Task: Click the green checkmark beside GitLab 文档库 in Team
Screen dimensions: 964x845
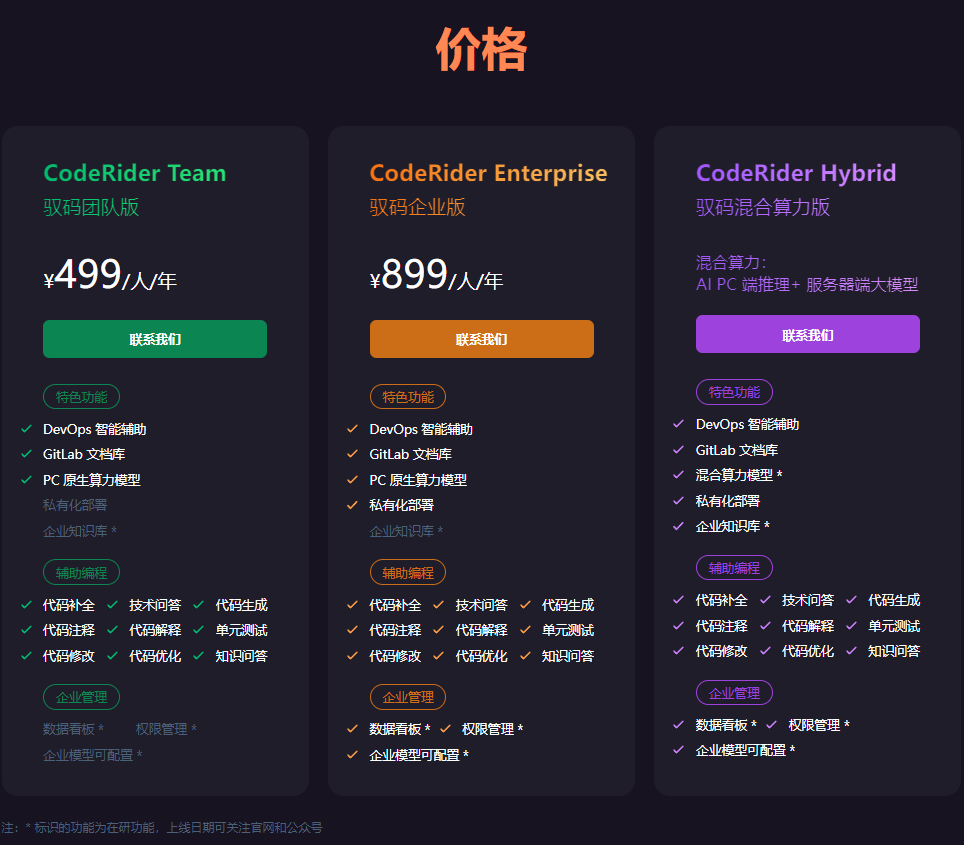Action: pos(26,454)
